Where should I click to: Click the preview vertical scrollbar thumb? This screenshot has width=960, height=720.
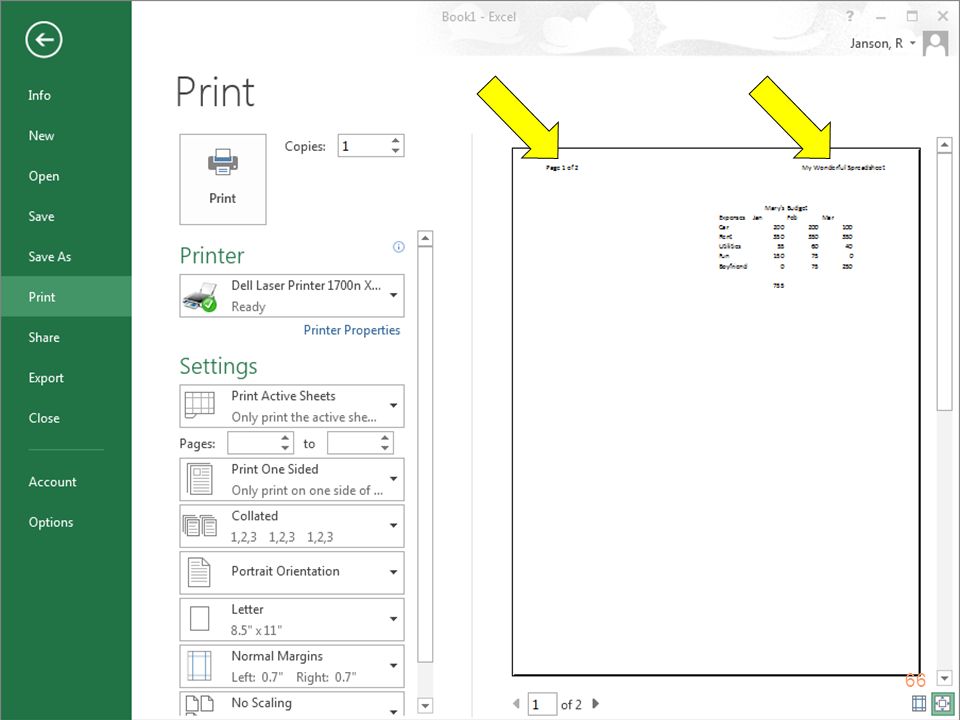pos(945,282)
